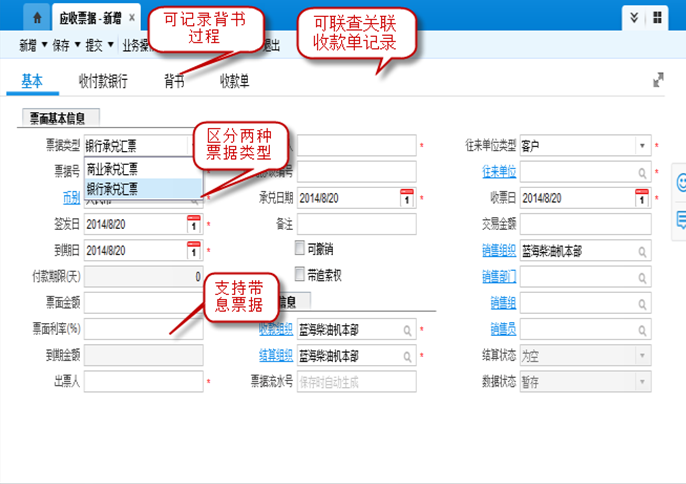Open calendar picker for 承兑日期
Viewport: 686px width, 484px height.
pos(407,197)
